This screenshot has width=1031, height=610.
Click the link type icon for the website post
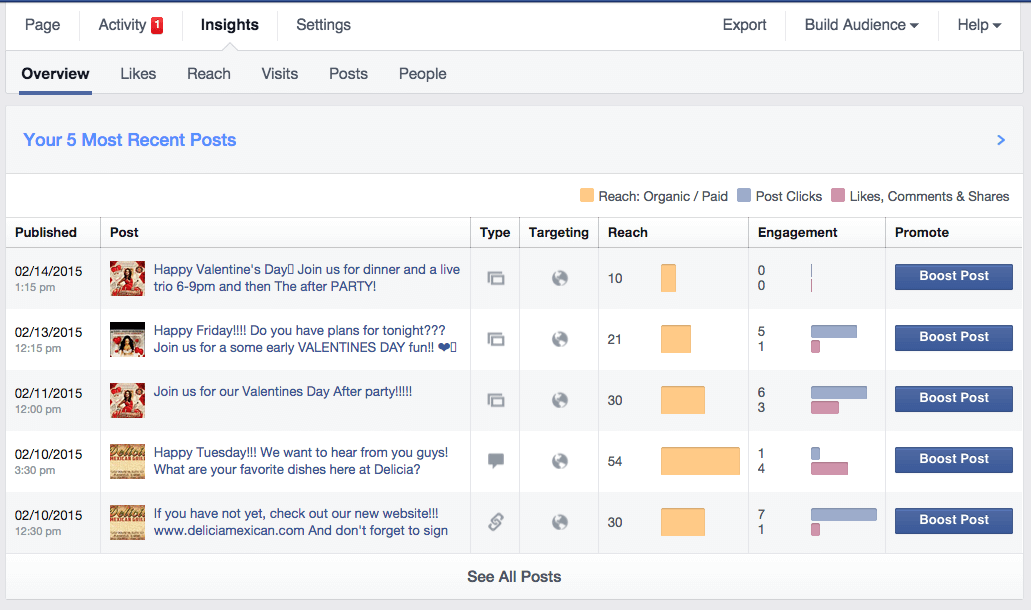pyautogui.click(x=495, y=522)
